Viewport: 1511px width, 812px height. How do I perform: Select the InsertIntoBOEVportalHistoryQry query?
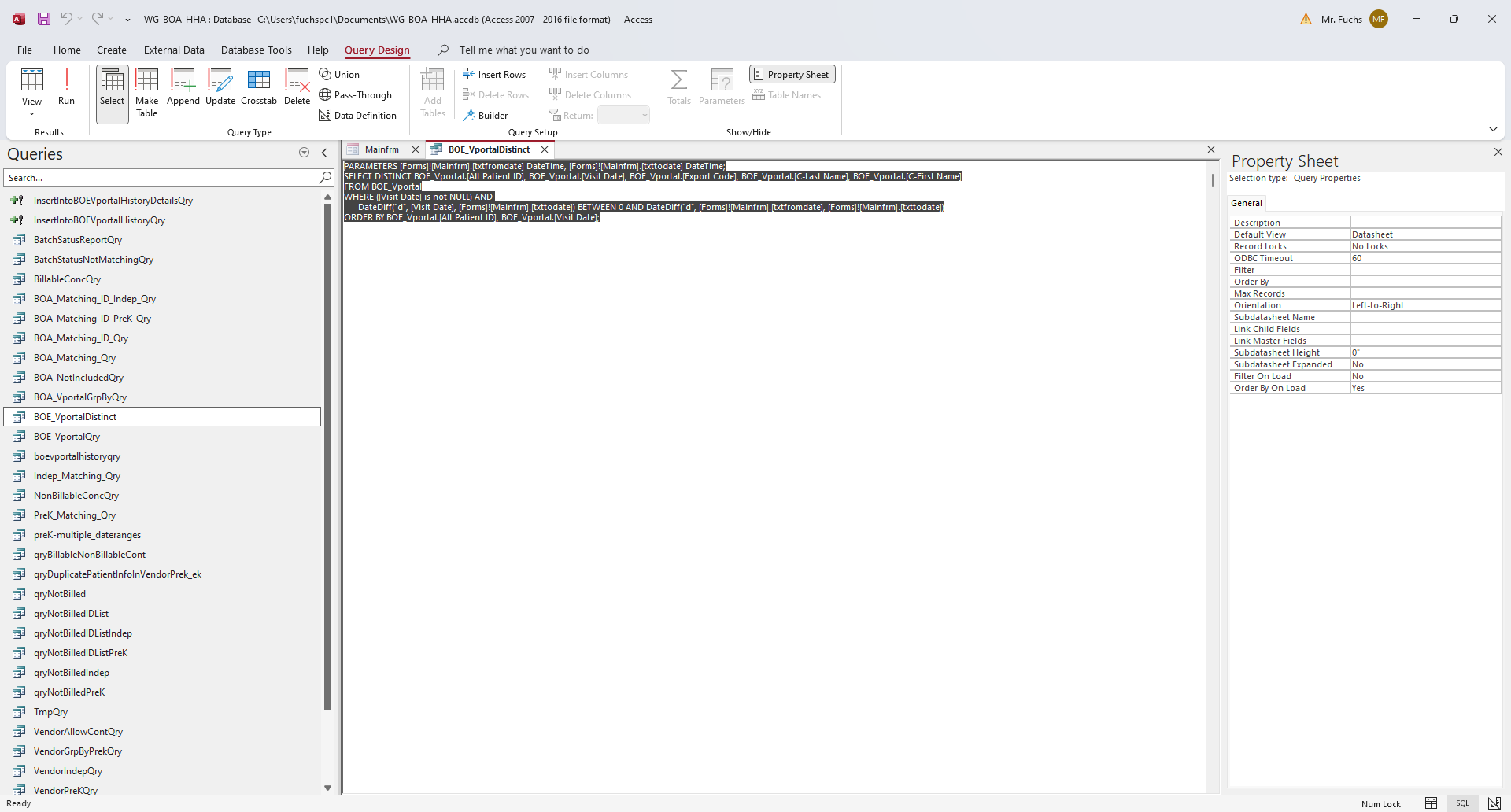click(x=163, y=220)
